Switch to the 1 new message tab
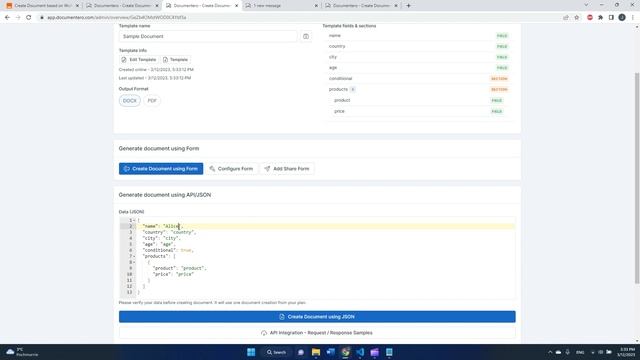This screenshot has width=640, height=360. click(x=282, y=6)
